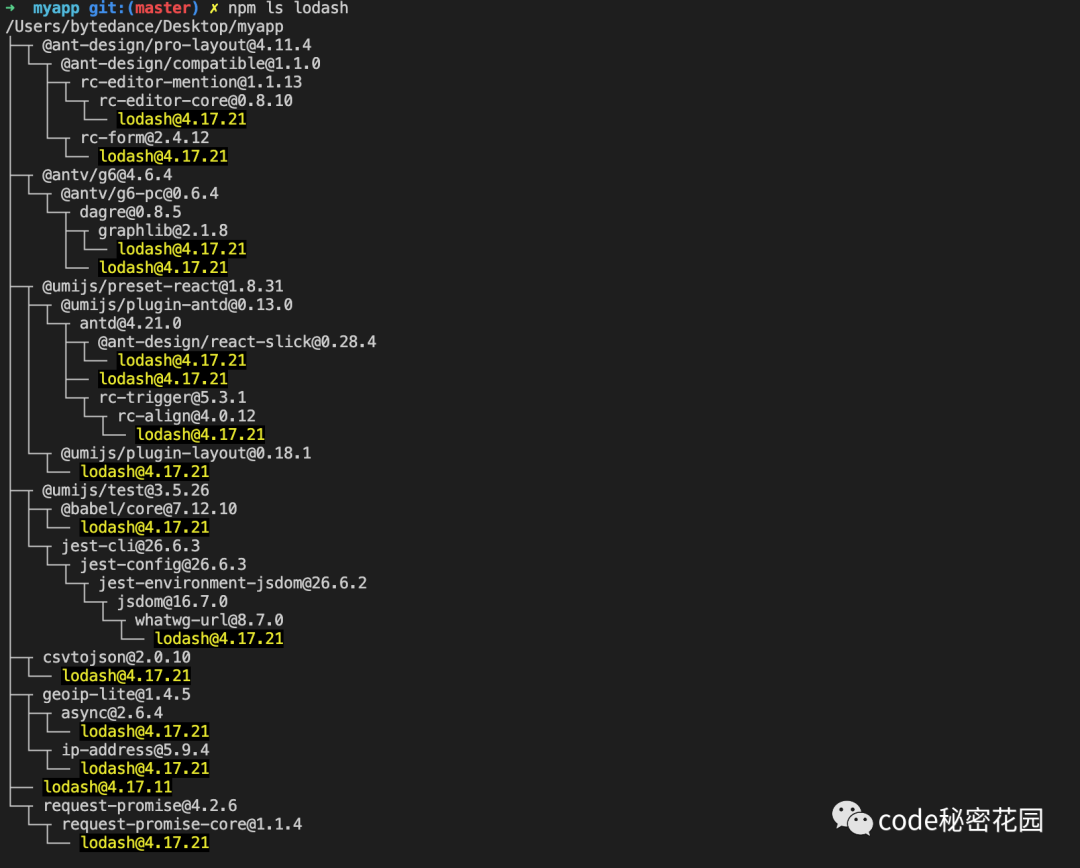The height and width of the screenshot is (868, 1080).
Task: Click the lodash@4.17.21 below whatwg-url@8.7.0
Action: pyautogui.click(x=219, y=639)
